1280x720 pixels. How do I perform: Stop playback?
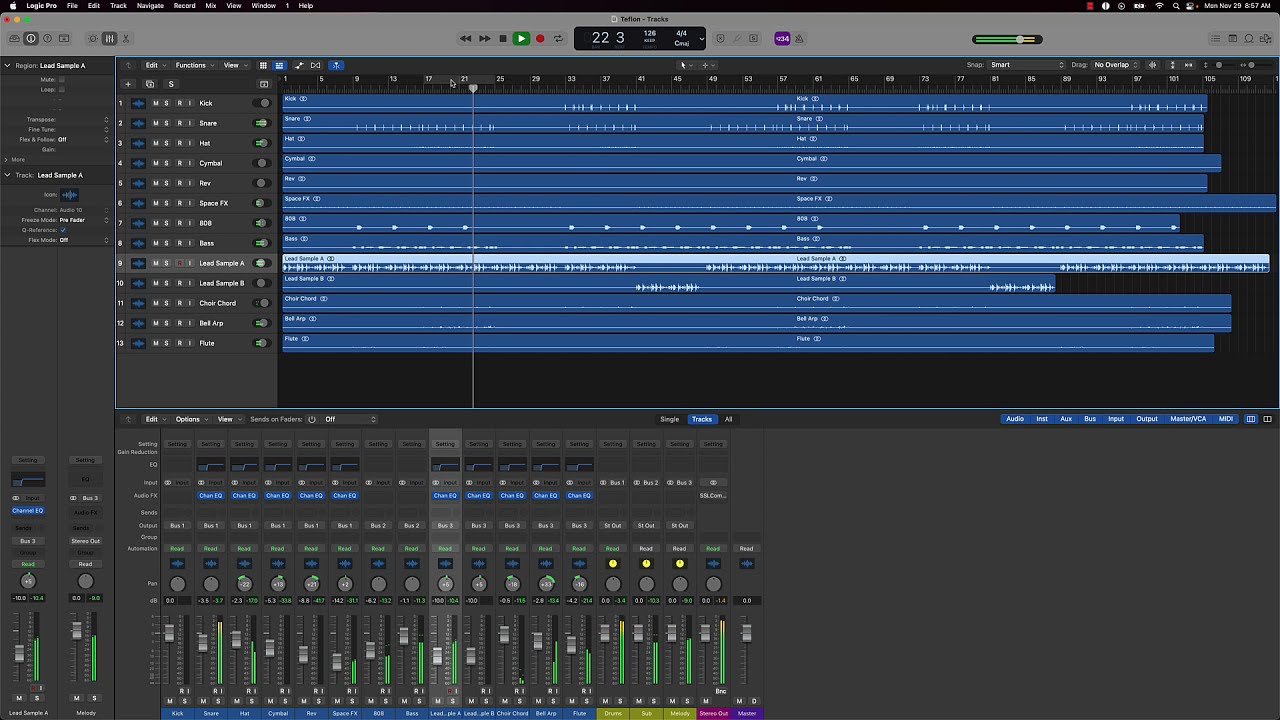503,39
